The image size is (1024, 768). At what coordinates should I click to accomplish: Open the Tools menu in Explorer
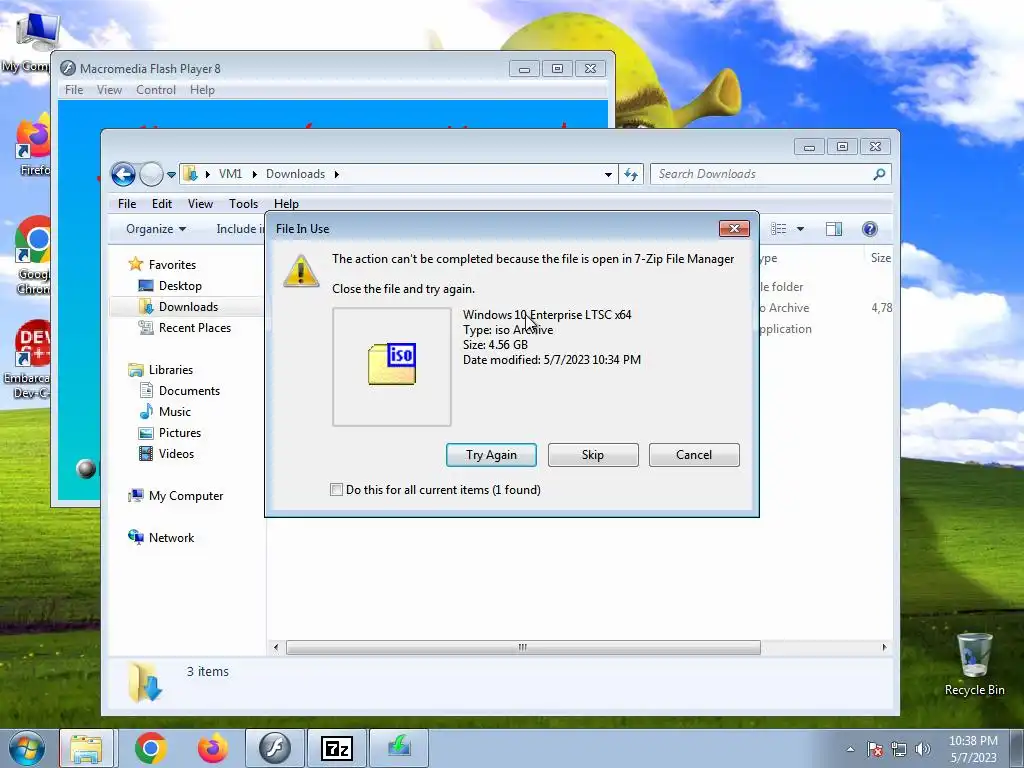[243, 204]
